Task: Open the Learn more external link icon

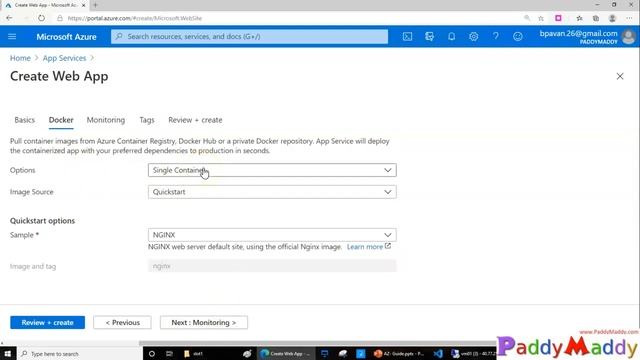Action: pyautogui.click(x=388, y=246)
